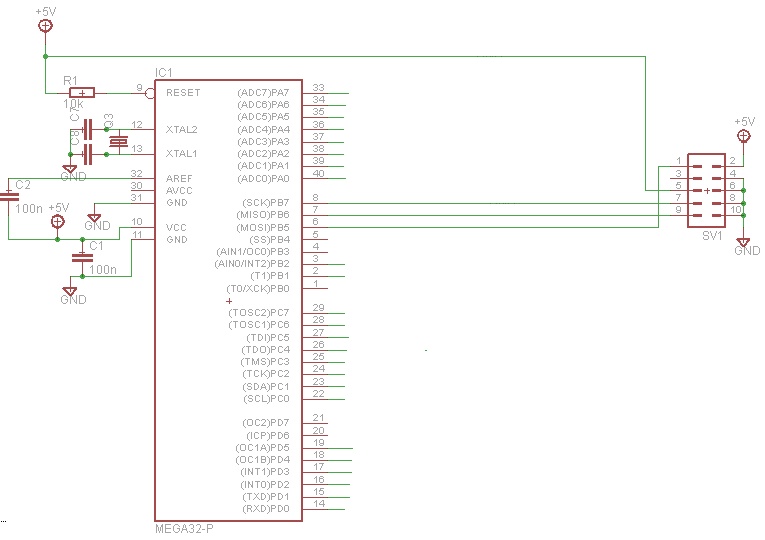Click the GND symbol wired to pin 31
Screen dimensions: 765x540
coord(94,218)
